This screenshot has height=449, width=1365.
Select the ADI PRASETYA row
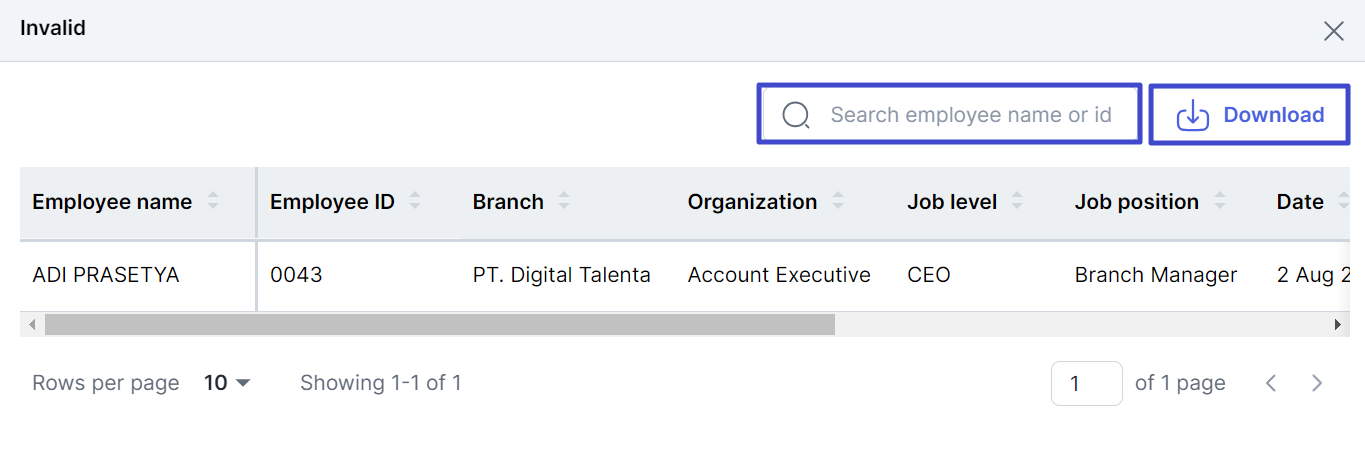685,275
